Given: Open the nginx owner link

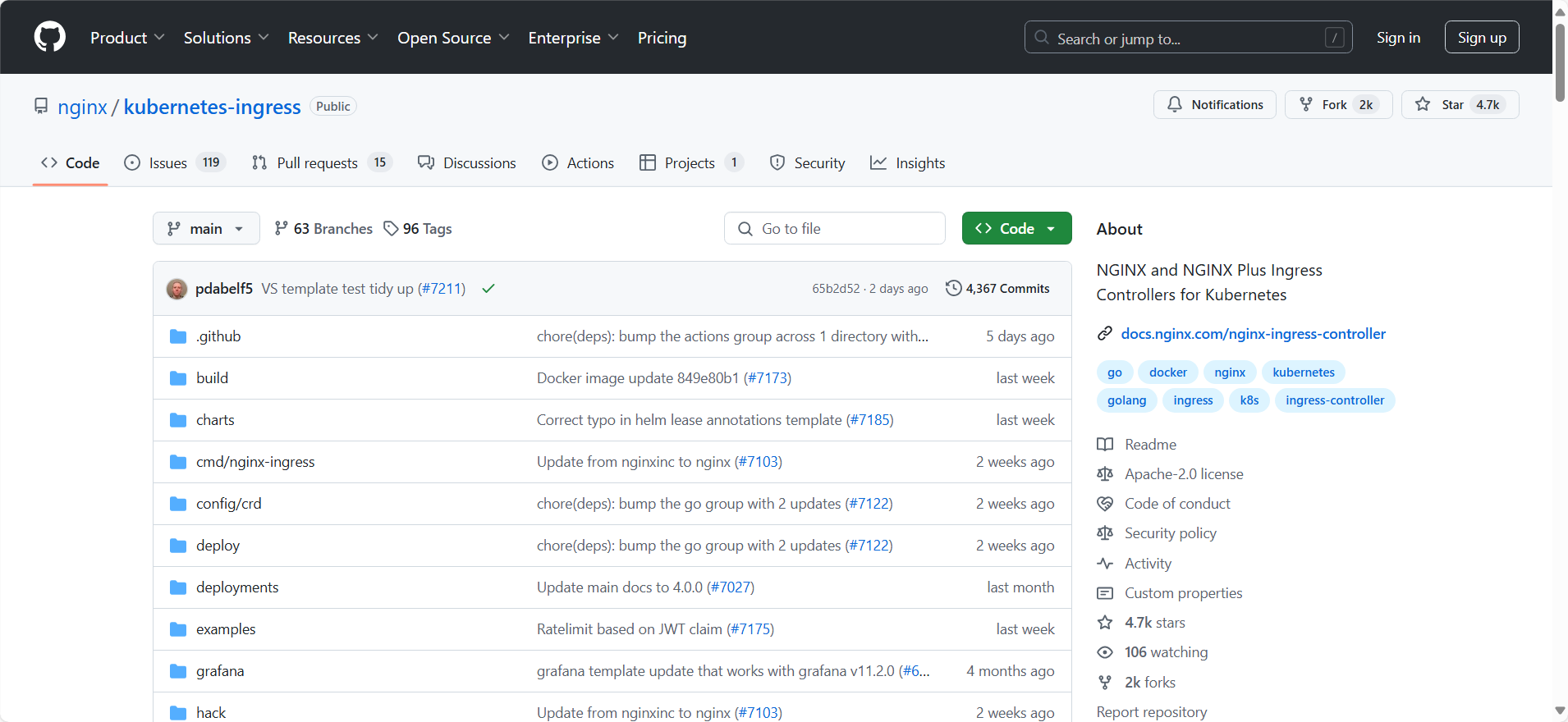Looking at the screenshot, I should (82, 107).
